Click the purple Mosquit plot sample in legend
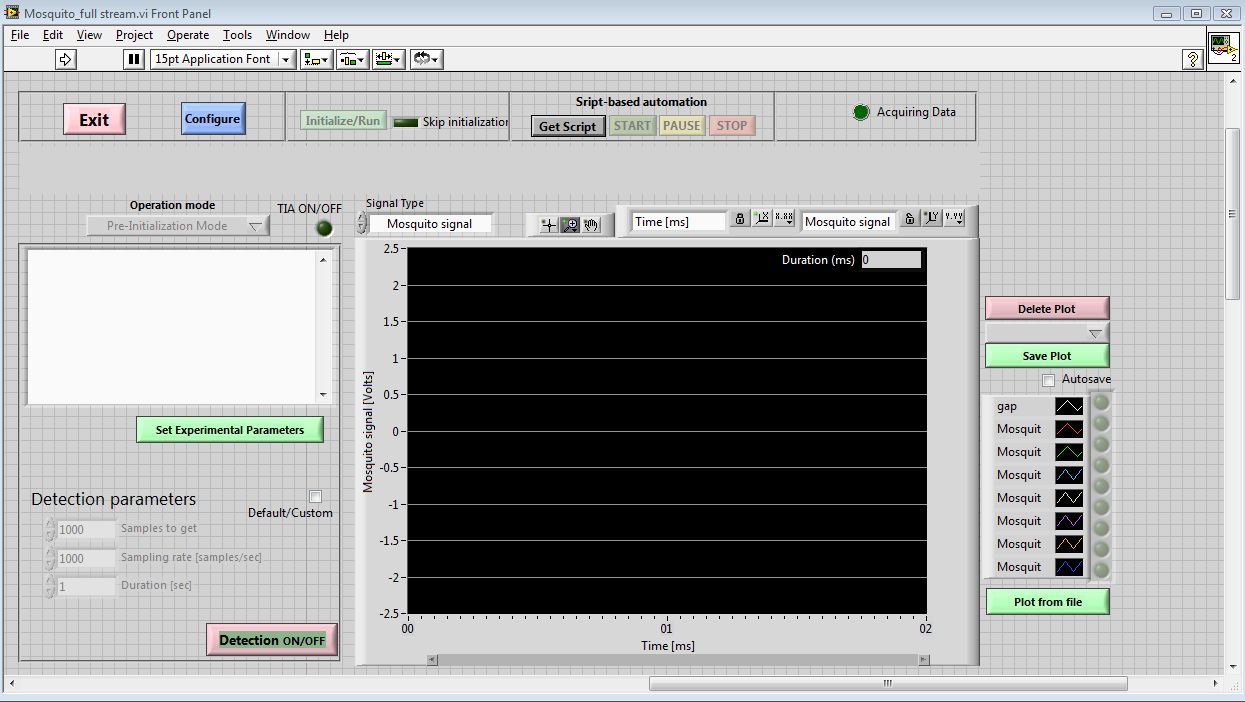This screenshot has width=1245, height=702. point(1069,521)
